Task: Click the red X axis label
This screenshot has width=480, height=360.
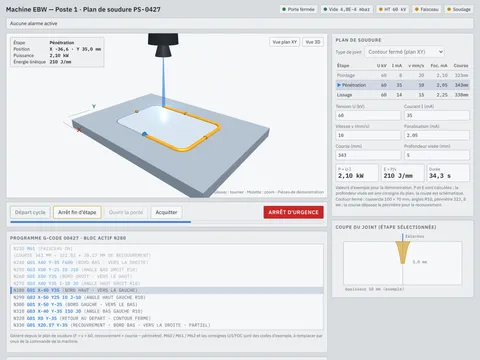Action: pyautogui.click(x=79, y=130)
